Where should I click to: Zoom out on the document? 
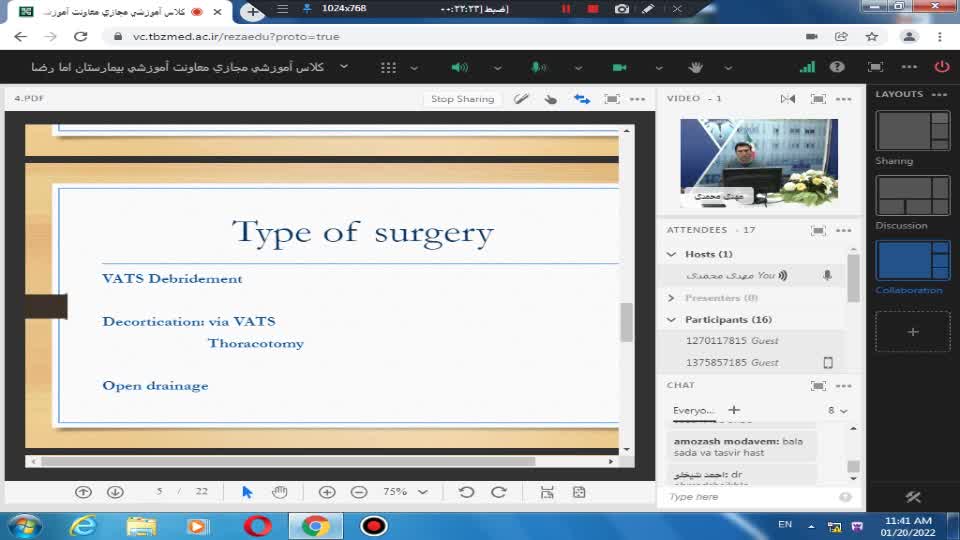(x=359, y=492)
